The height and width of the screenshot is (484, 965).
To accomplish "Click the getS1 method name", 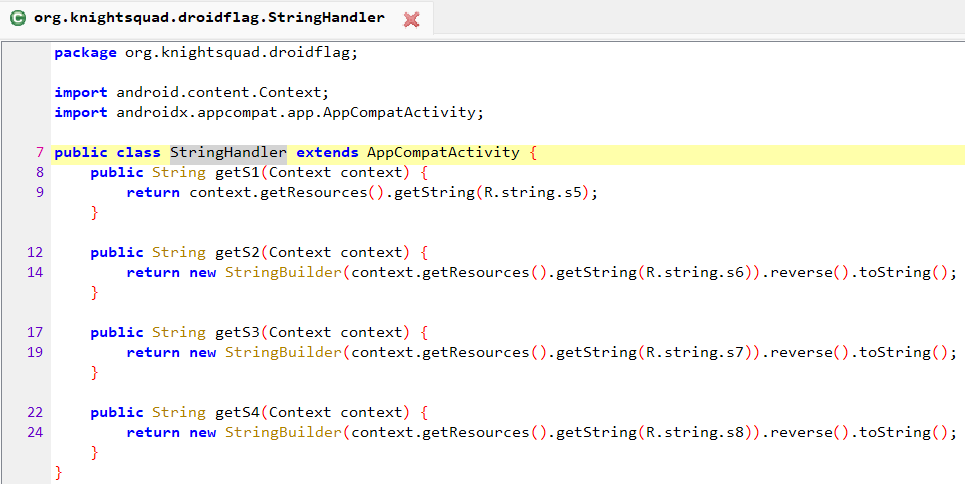I will [238, 172].
